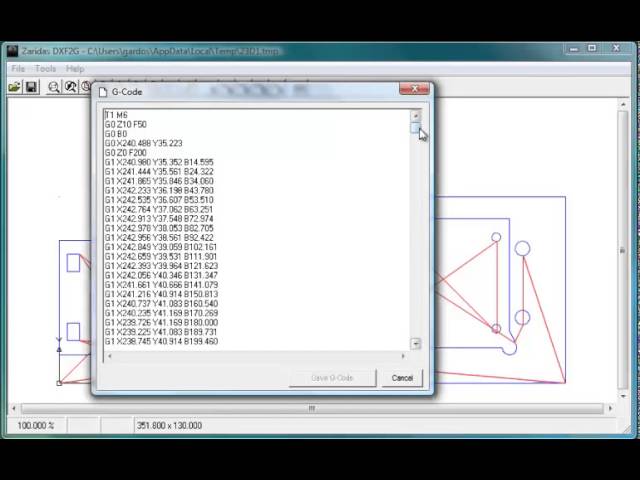Select the G1 line ending B150.813

tap(161, 294)
